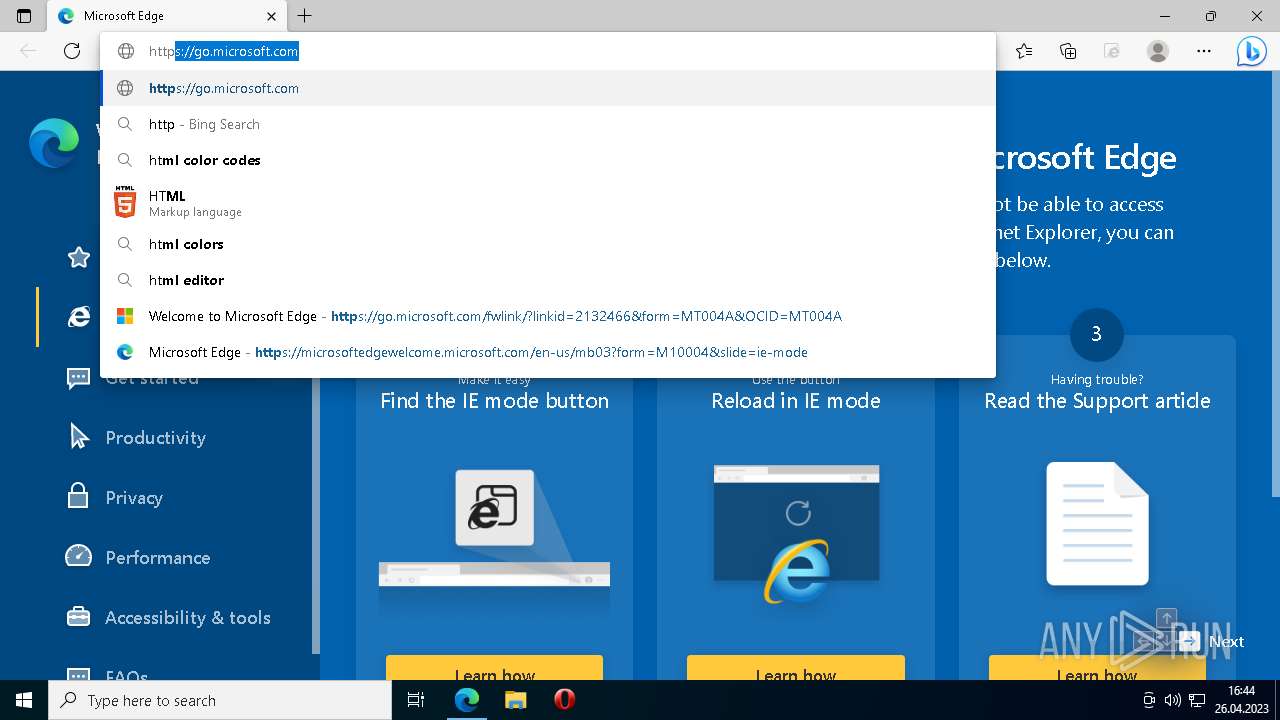Click the Support article document illustration
1280x720 pixels.
coord(1097,524)
